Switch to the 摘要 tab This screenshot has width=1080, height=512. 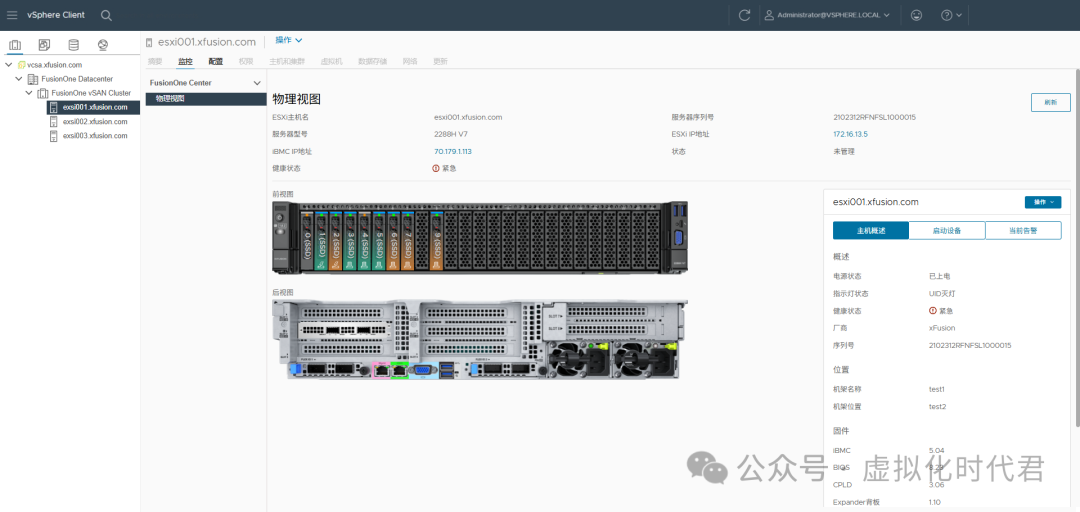click(154, 61)
